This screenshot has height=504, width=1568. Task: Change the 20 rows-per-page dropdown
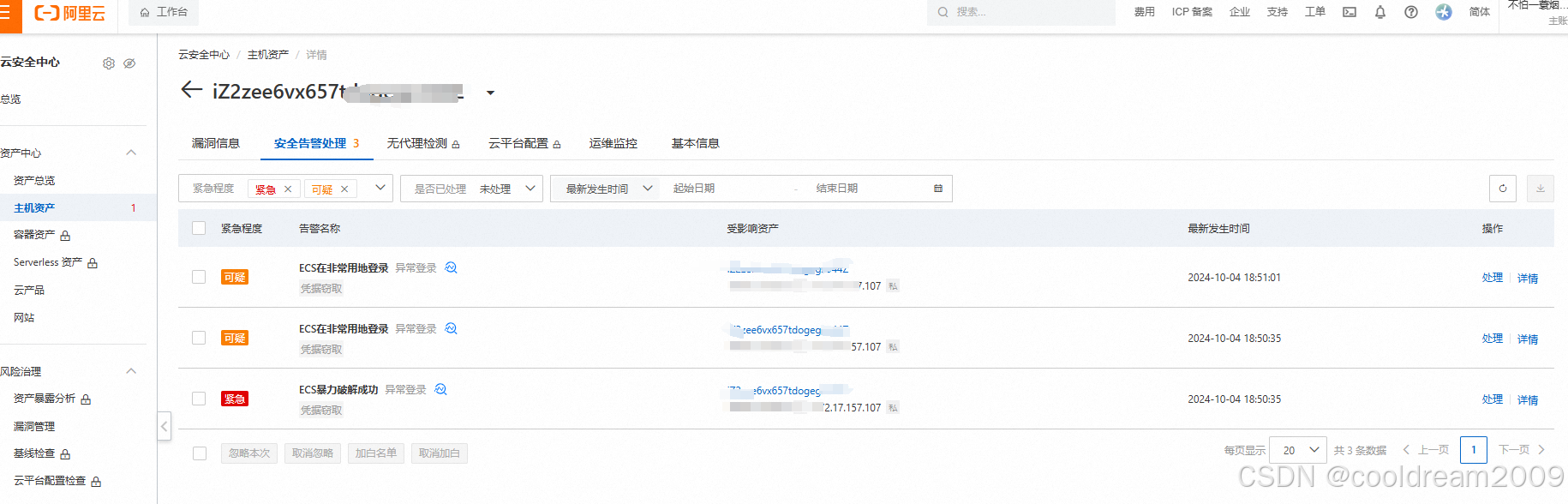pos(1298,450)
